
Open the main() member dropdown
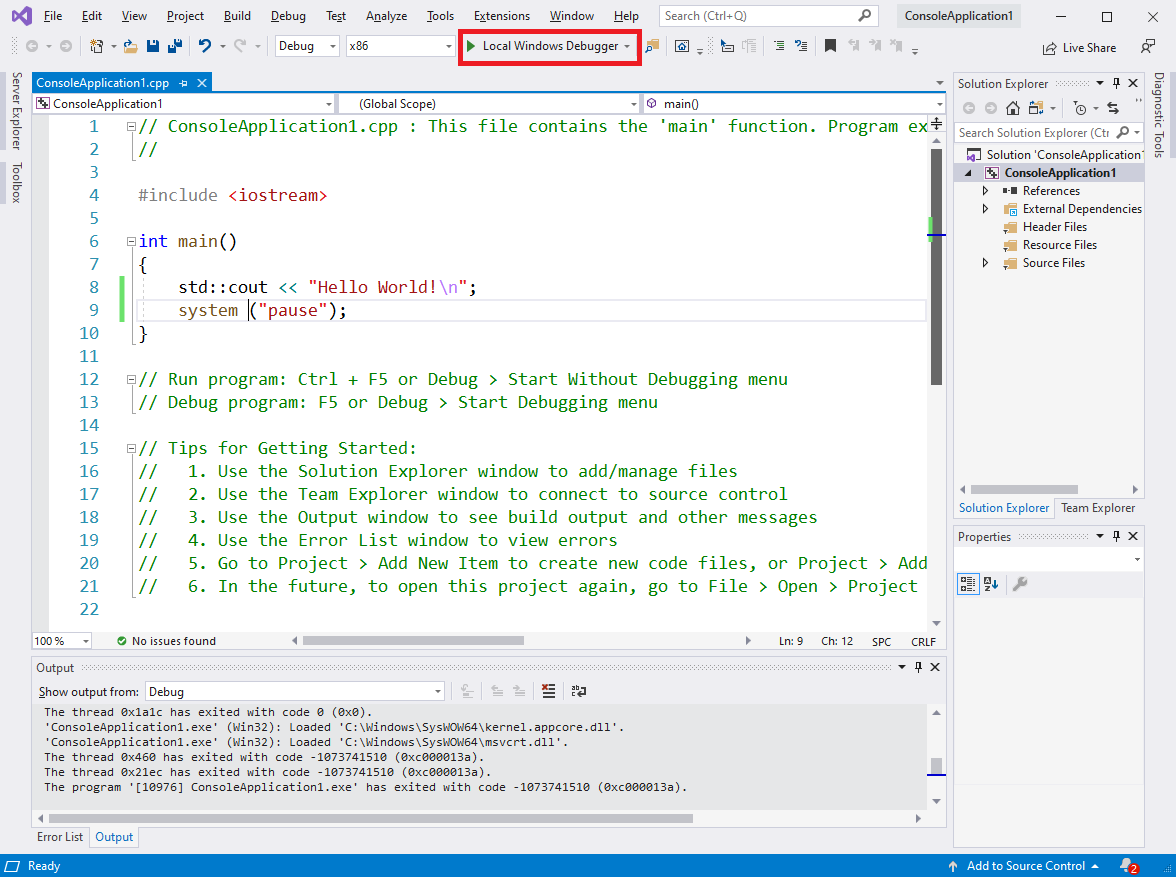click(x=794, y=104)
